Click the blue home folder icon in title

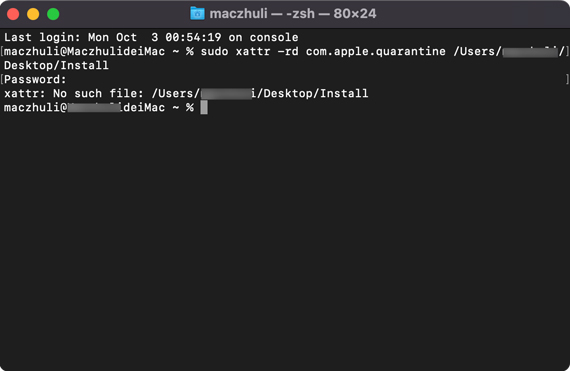[x=197, y=14]
